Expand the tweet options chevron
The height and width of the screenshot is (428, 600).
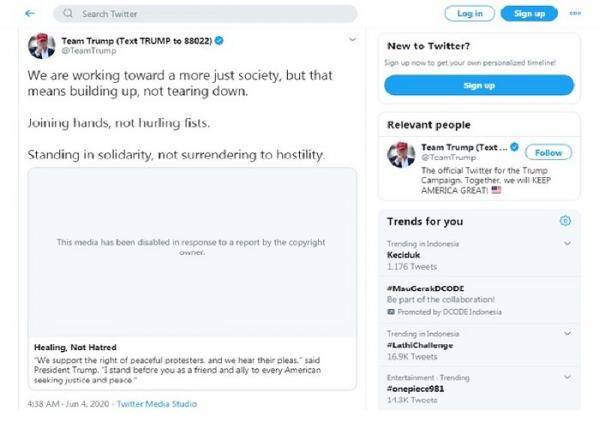pyautogui.click(x=352, y=40)
